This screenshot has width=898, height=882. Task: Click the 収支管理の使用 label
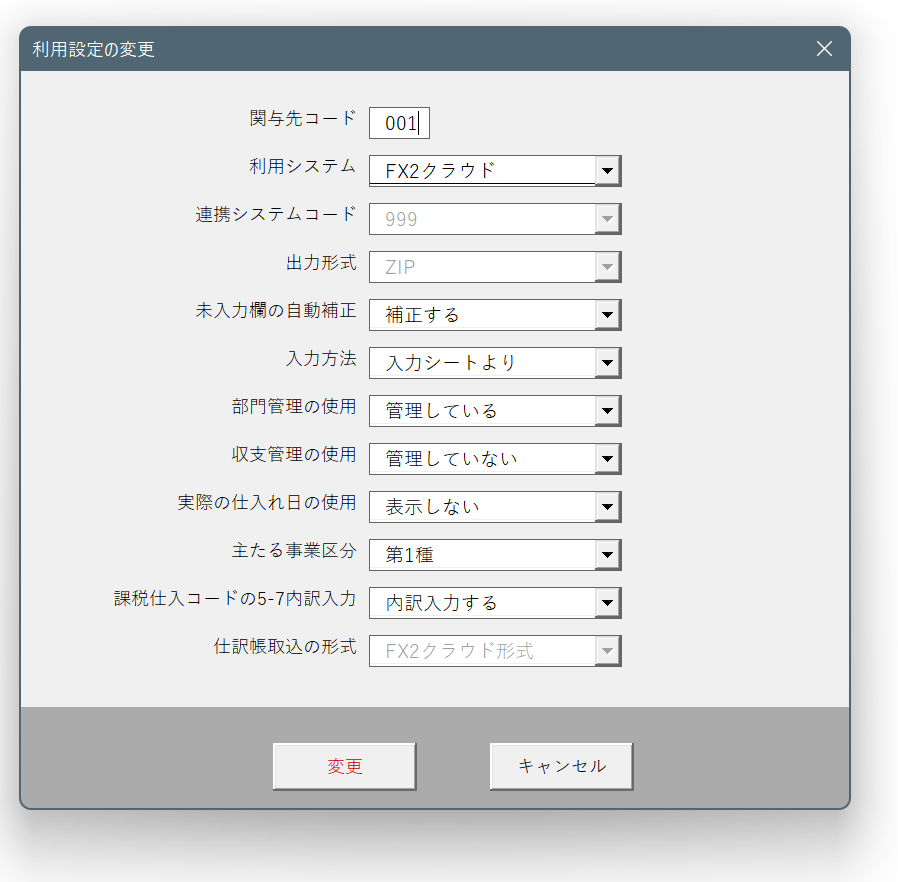click(x=294, y=455)
